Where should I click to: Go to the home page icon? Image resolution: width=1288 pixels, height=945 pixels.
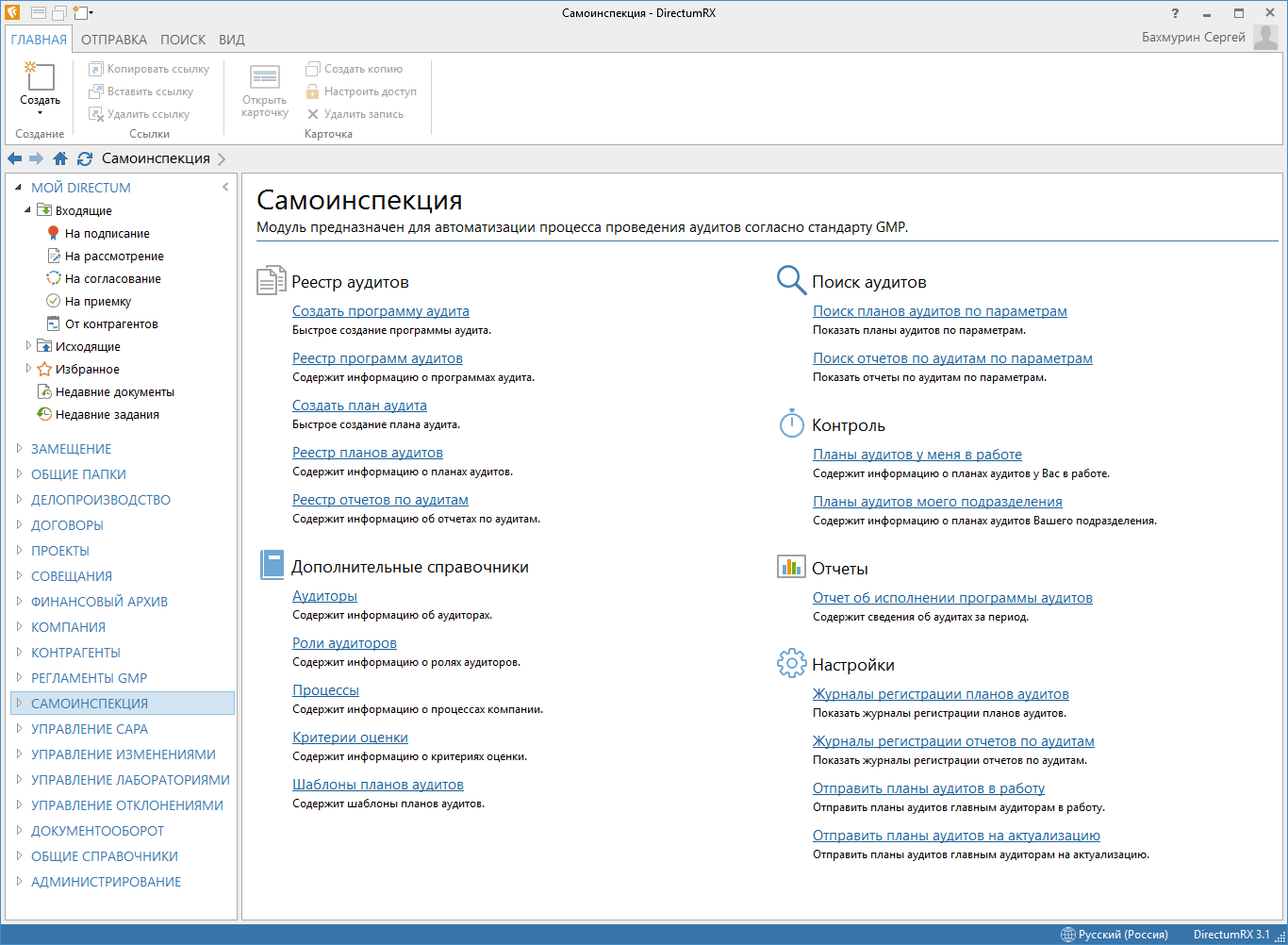pos(60,158)
